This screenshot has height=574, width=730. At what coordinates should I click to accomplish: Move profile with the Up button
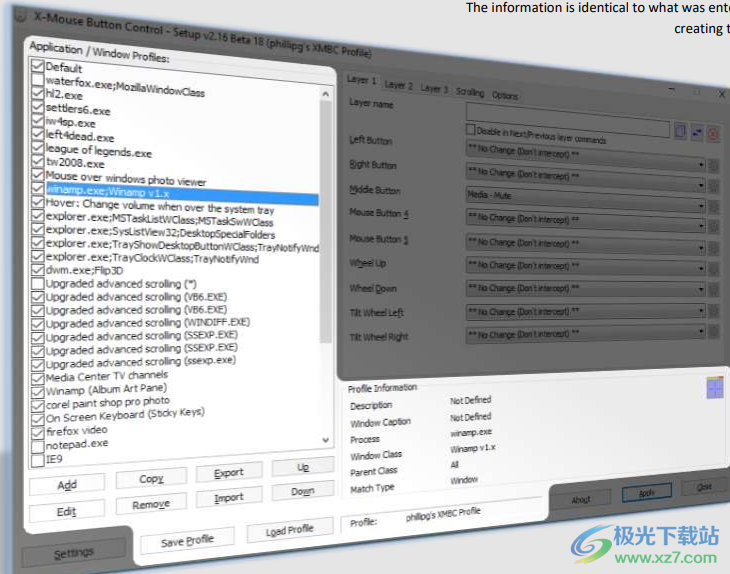(x=303, y=467)
